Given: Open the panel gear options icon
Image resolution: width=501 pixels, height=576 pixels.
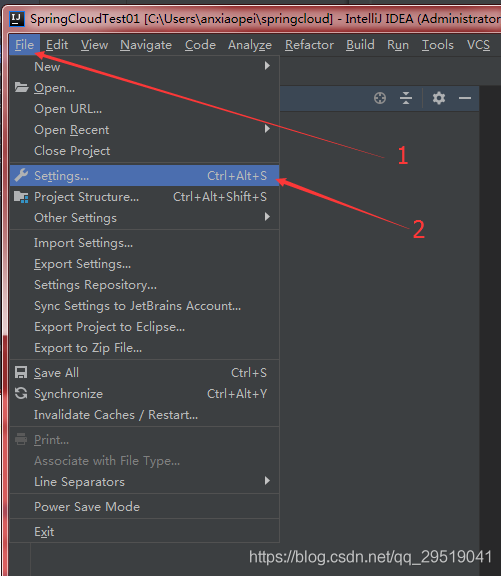Looking at the screenshot, I should point(439,98).
